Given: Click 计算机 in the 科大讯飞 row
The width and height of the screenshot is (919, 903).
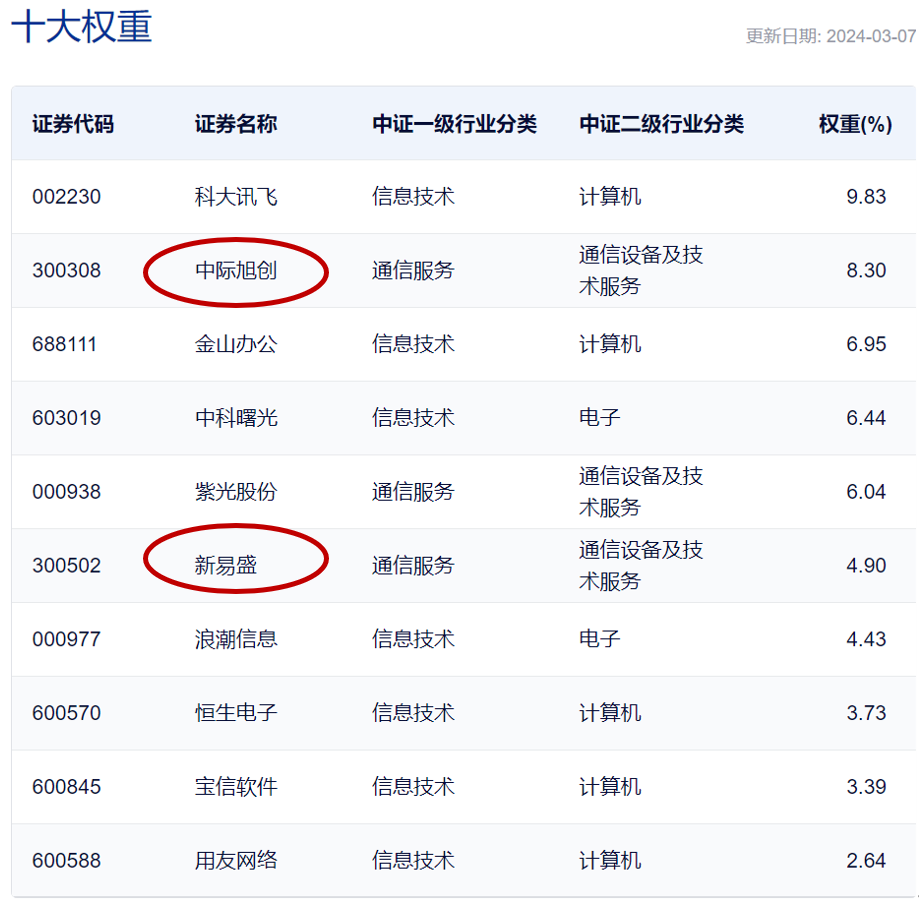Looking at the screenshot, I should click(x=610, y=197).
